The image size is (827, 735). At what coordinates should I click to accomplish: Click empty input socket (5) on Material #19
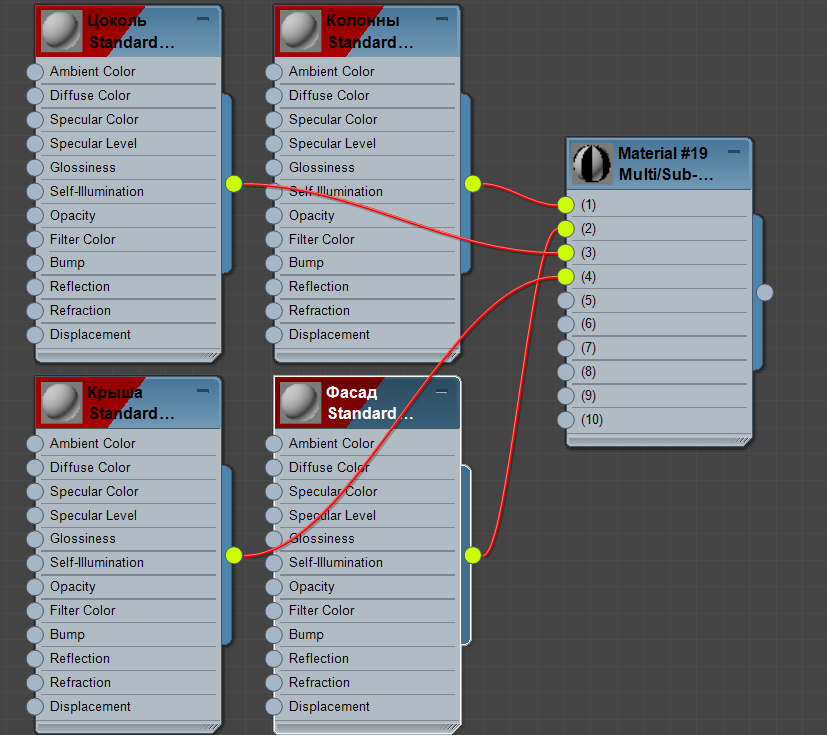click(x=566, y=301)
